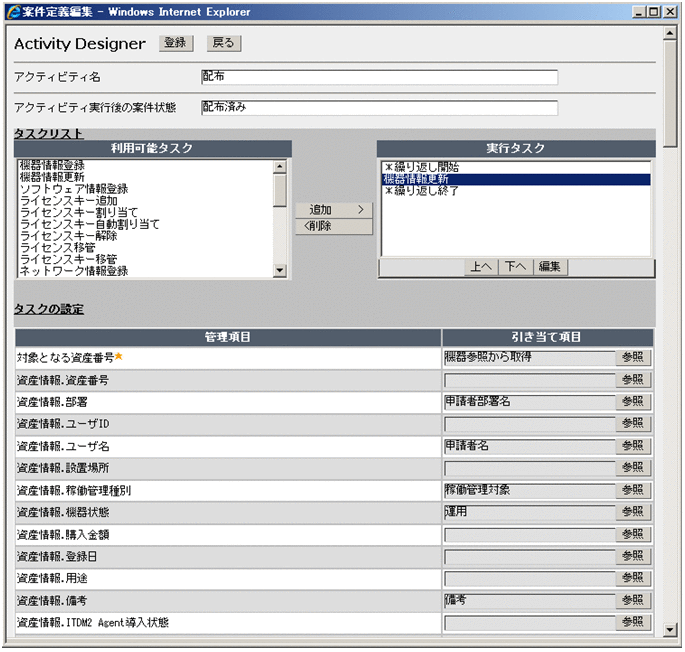685x652 pixels.
Task: Click the <削除 button
Action: coord(334,226)
